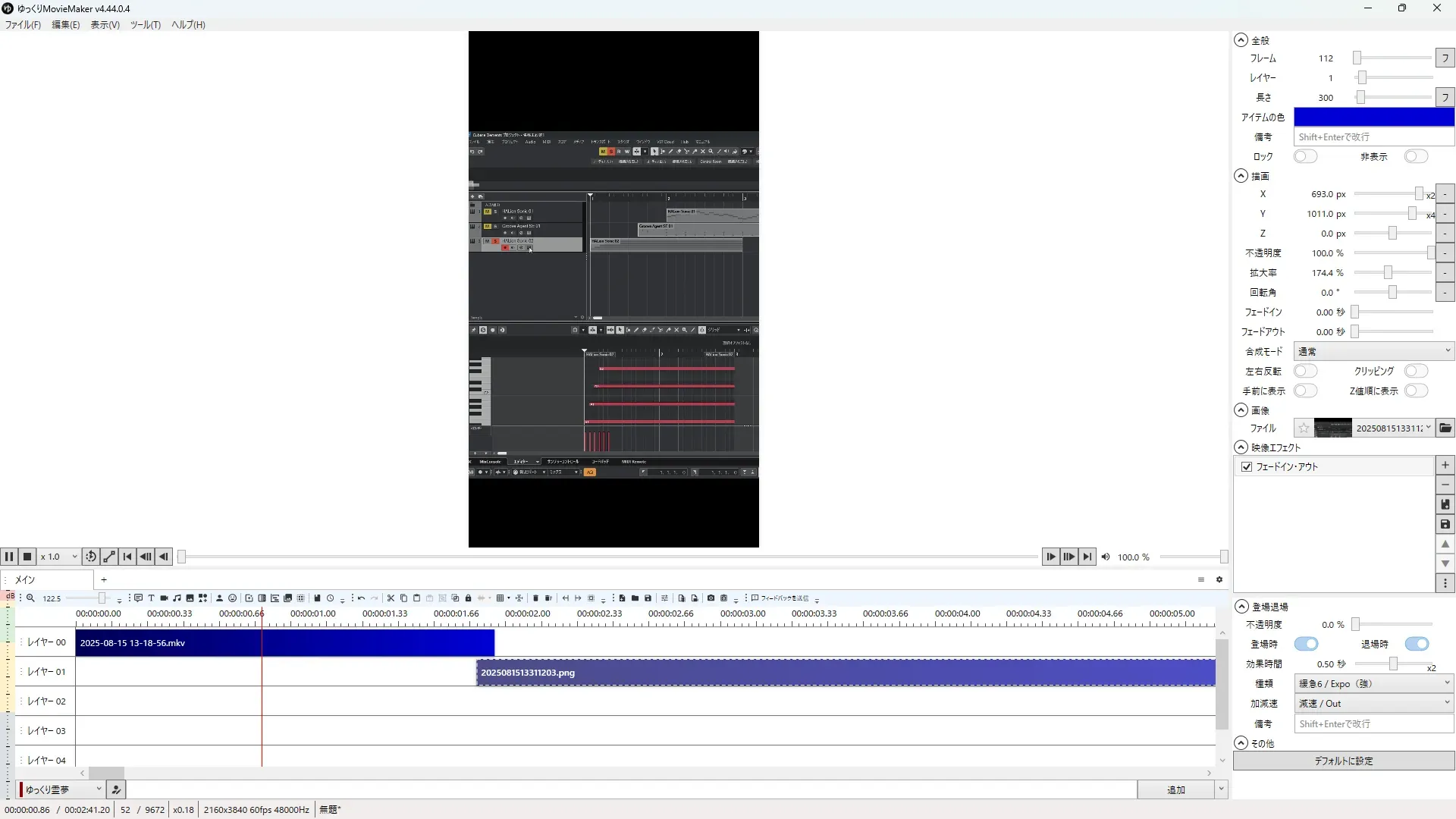Click the デフォルトに設定 button
The image size is (1456, 819).
coord(1343,761)
